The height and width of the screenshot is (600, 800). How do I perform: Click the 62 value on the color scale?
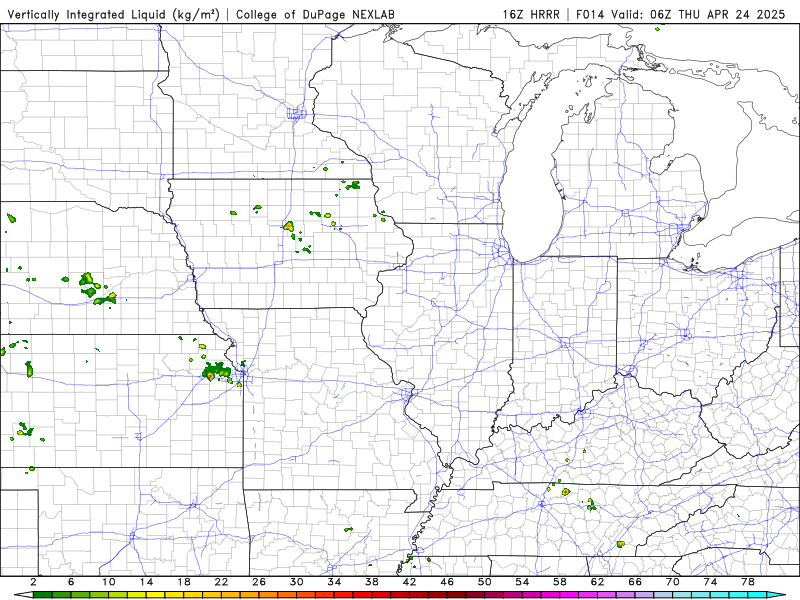tap(597, 582)
